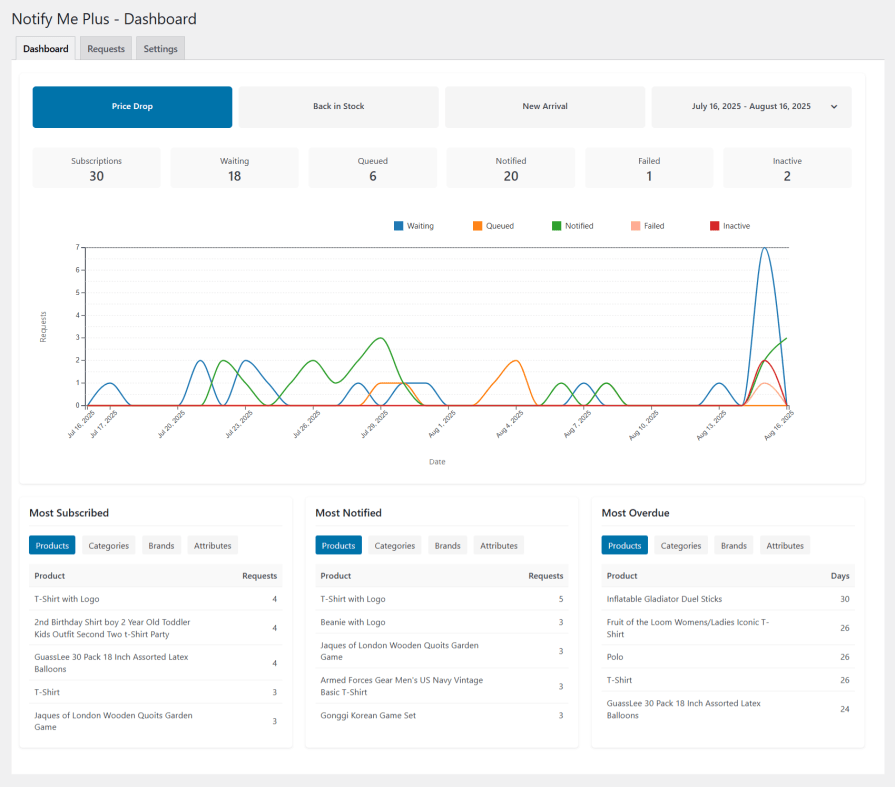Select the Price Drop button
The height and width of the screenshot is (787, 895).
[x=132, y=107]
